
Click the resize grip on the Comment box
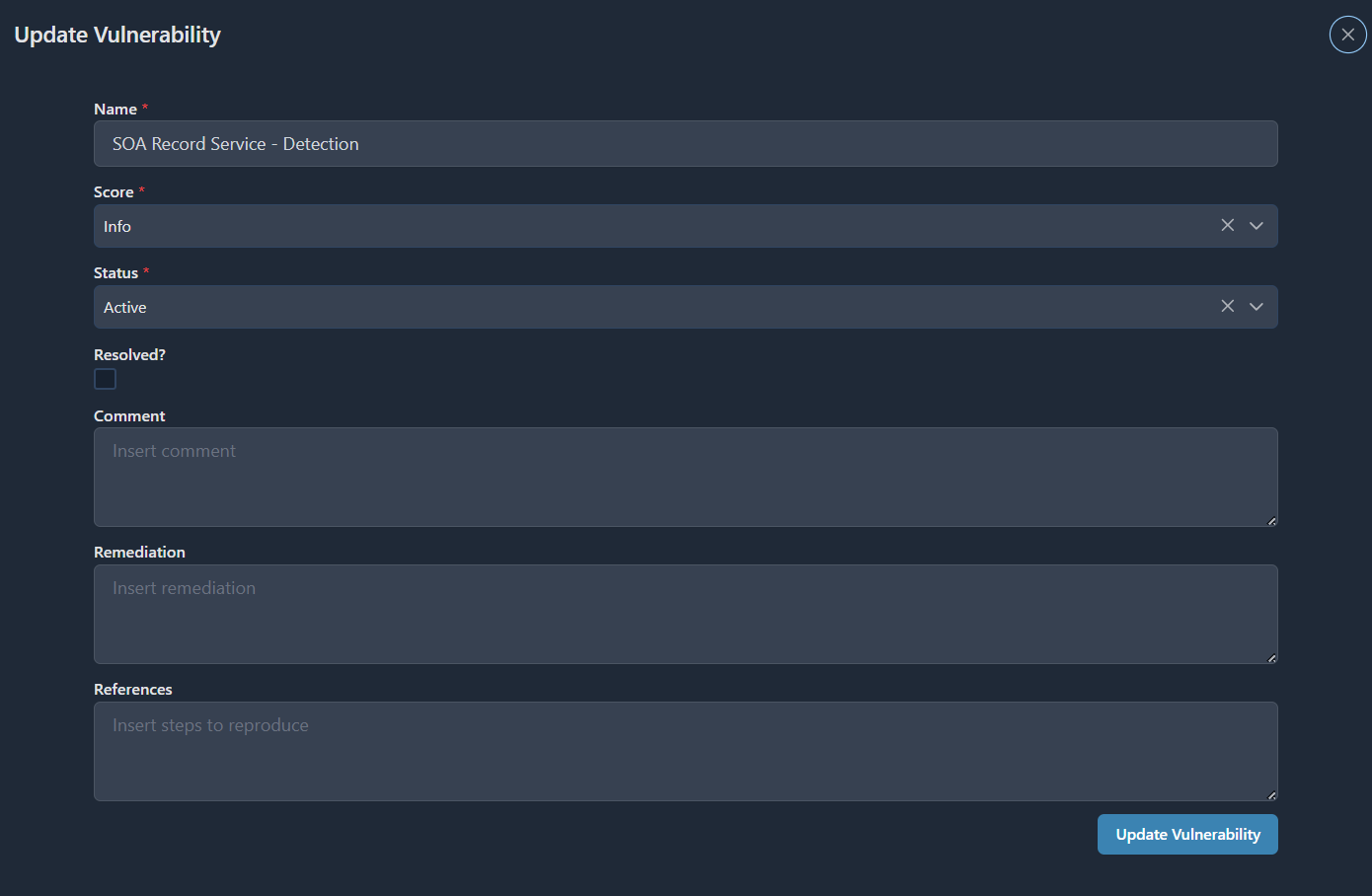point(1273,521)
